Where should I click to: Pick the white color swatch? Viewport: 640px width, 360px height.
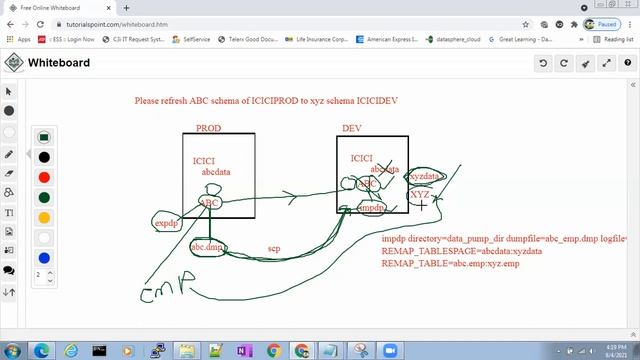(x=44, y=238)
